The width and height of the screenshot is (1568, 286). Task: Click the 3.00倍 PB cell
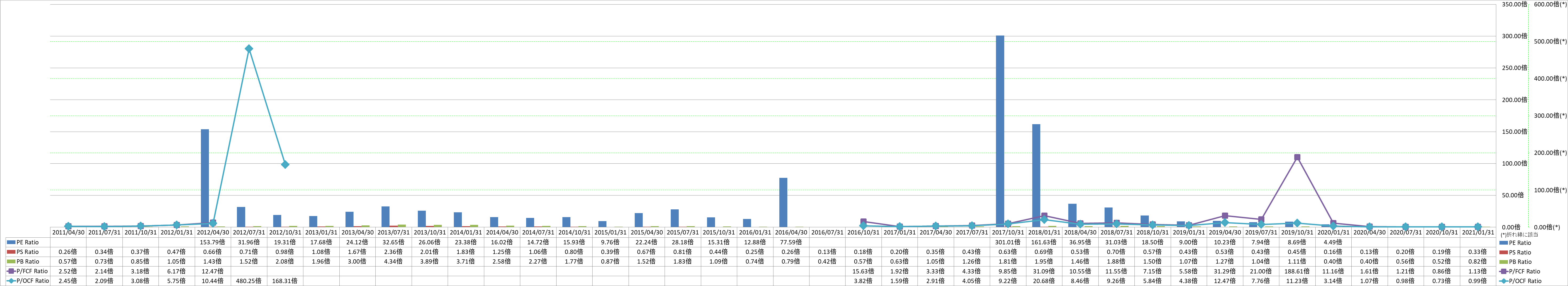pos(357,262)
